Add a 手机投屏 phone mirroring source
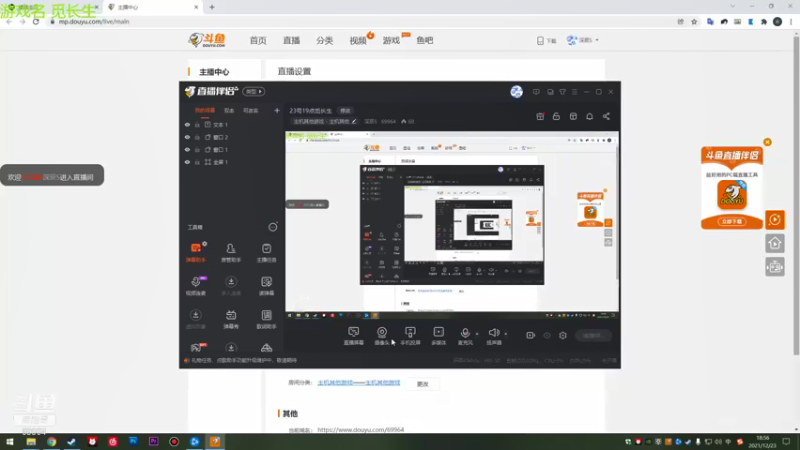Image resolution: width=800 pixels, height=450 pixels. [x=410, y=336]
